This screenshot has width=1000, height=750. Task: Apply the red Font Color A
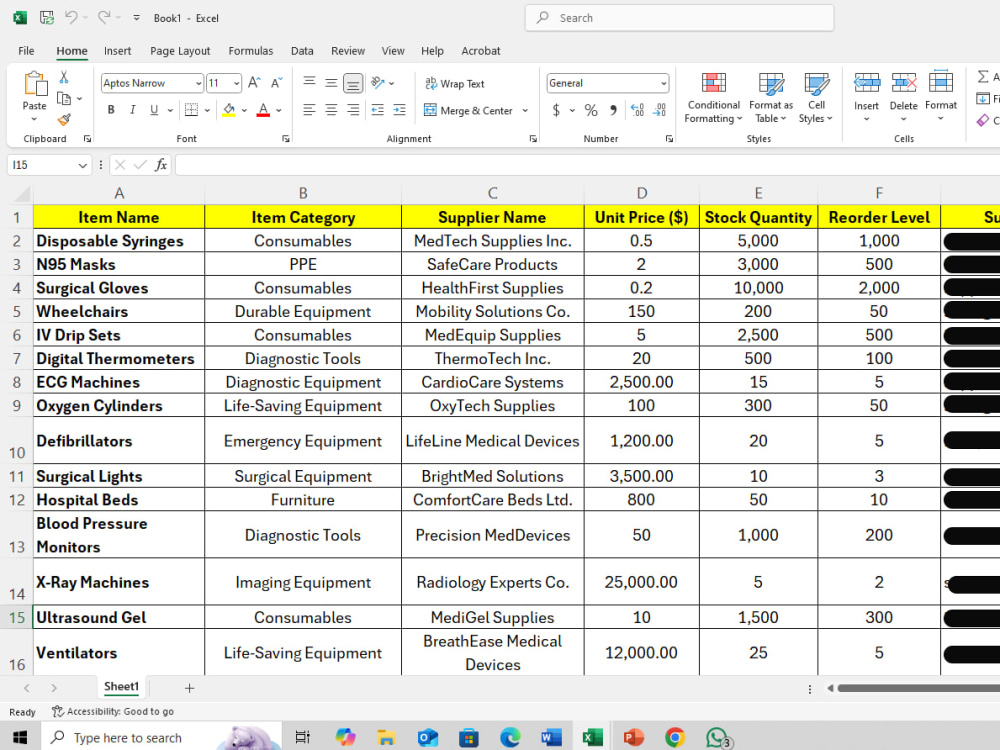(x=263, y=110)
